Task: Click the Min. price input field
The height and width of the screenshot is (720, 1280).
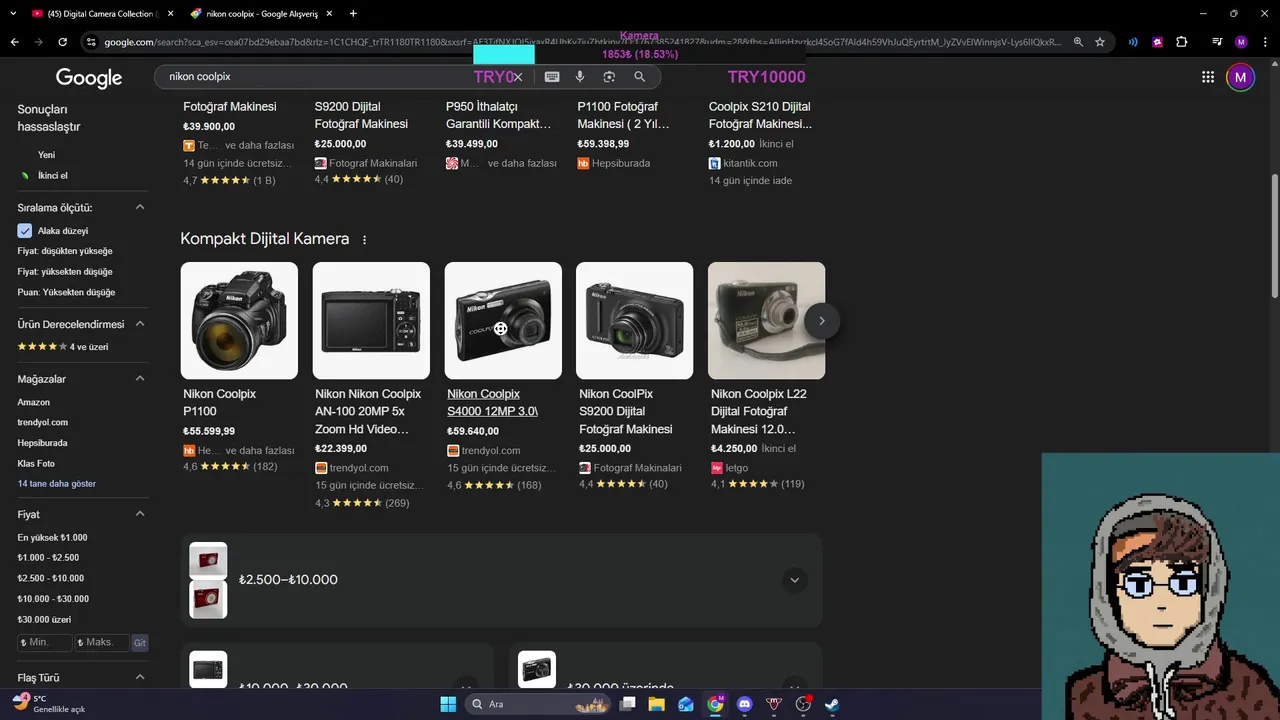Action: tap(45, 643)
